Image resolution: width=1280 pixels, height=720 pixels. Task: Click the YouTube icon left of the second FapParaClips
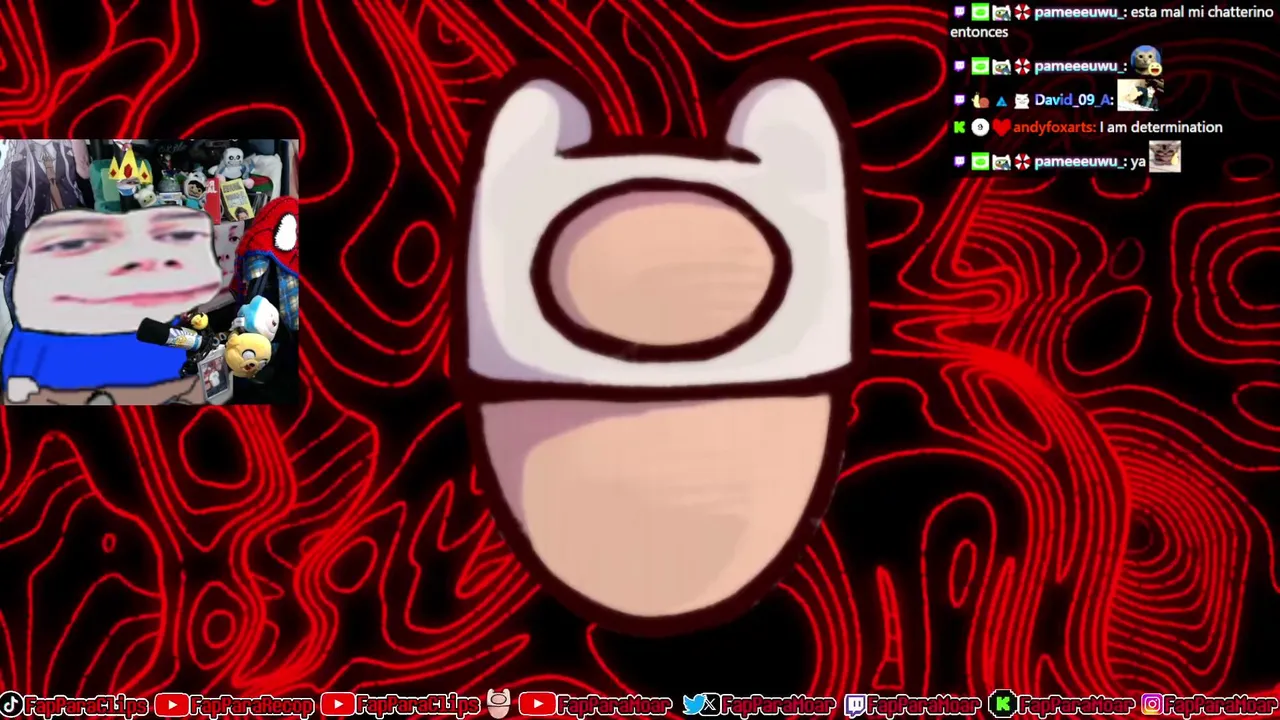(x=337, y=705)
